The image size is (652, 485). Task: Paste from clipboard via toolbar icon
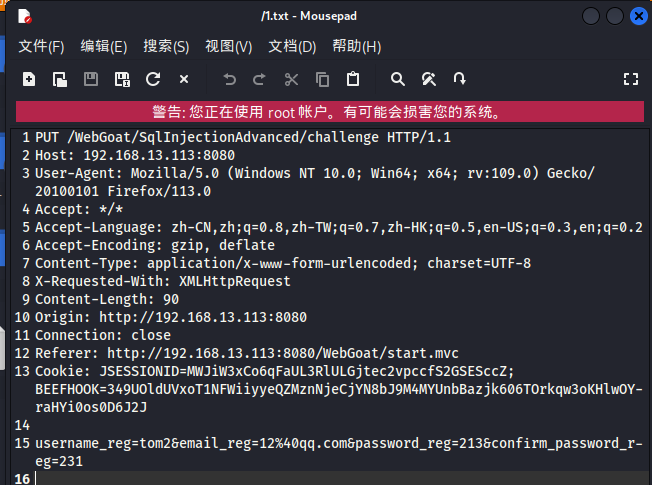pyautogui.click(x=353, y=79)
